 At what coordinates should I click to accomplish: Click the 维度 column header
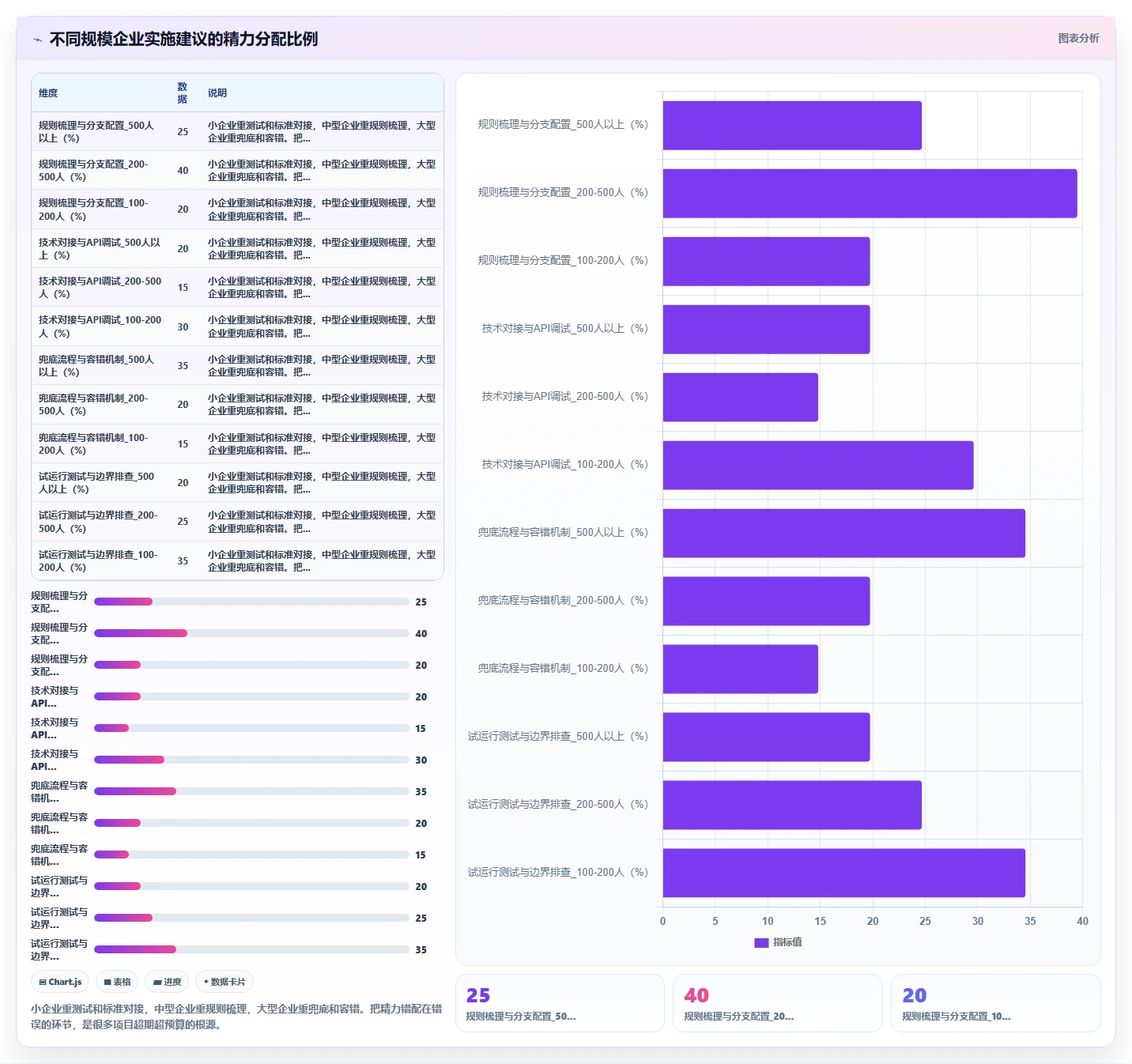[x=48, y=93]
